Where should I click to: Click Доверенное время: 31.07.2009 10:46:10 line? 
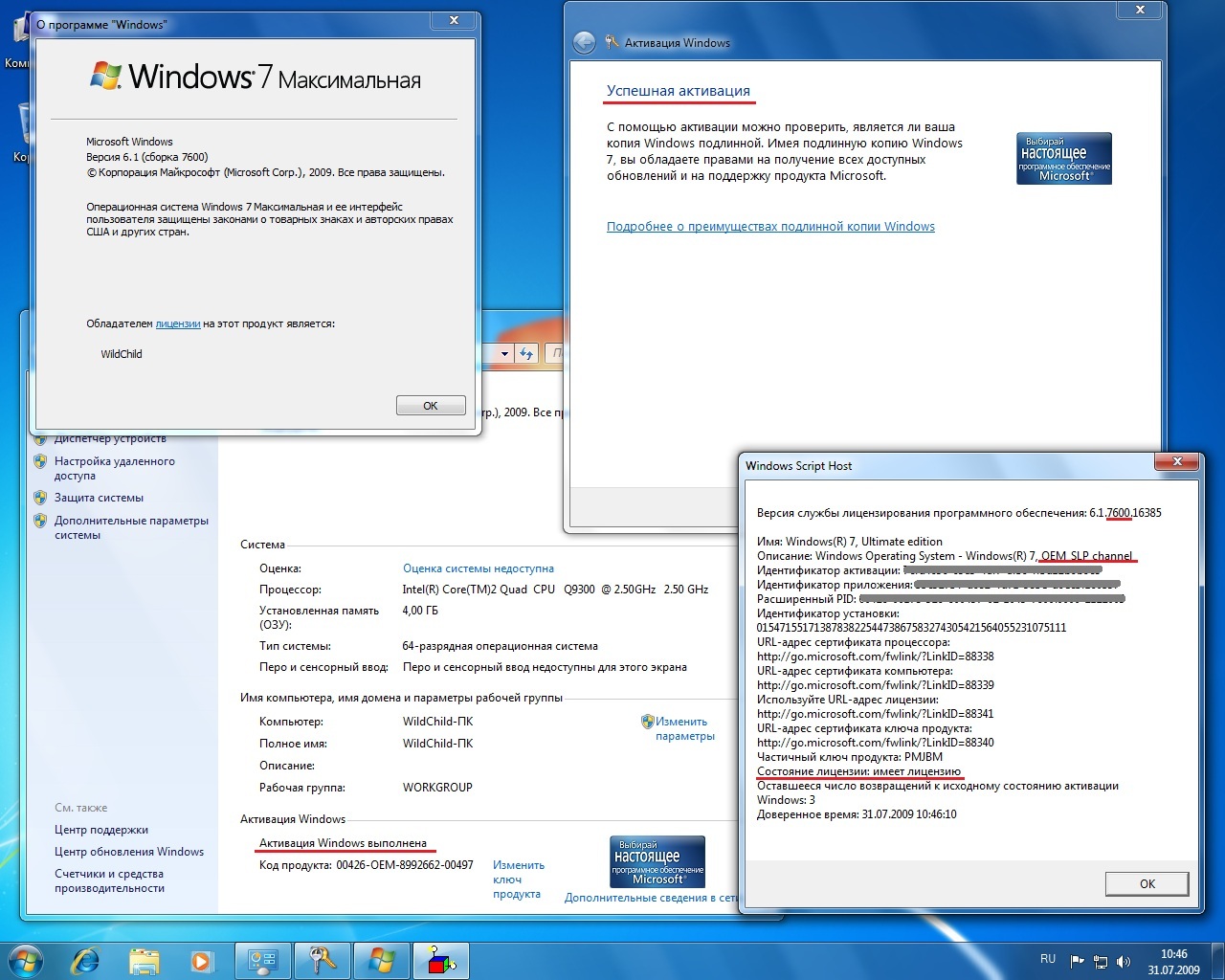(857, 814)
